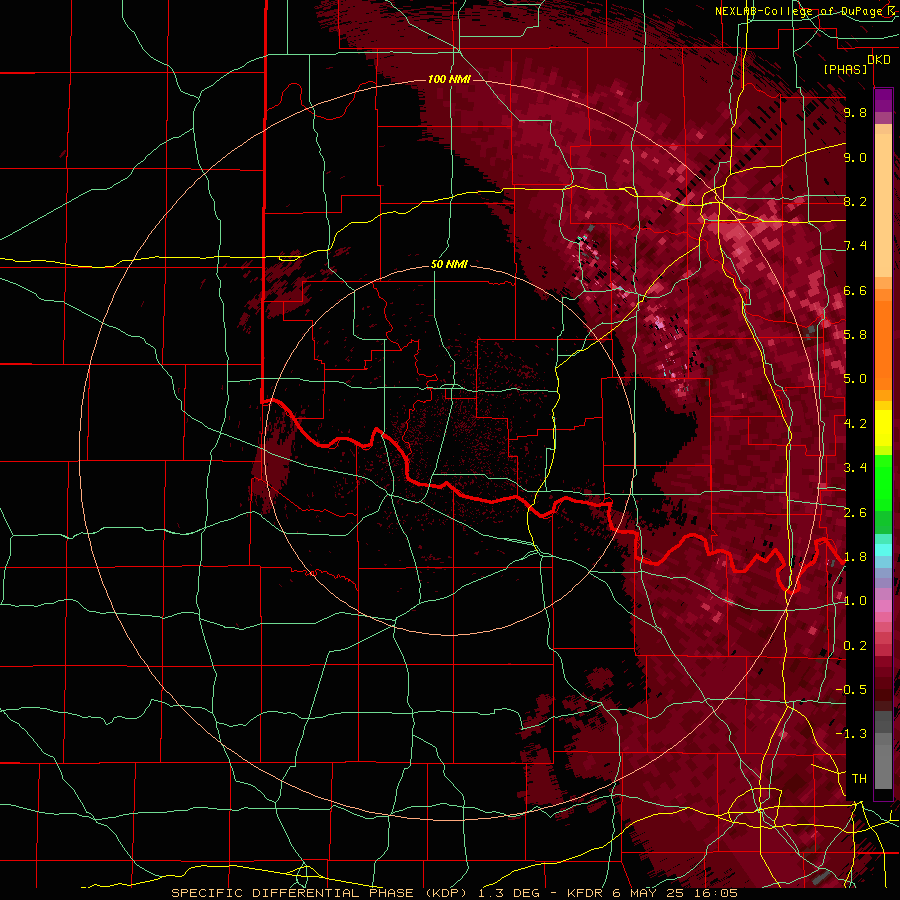Click the 0.2 scale value
Image resolution: width=900 pixels, height=900 pixels.
855,646
